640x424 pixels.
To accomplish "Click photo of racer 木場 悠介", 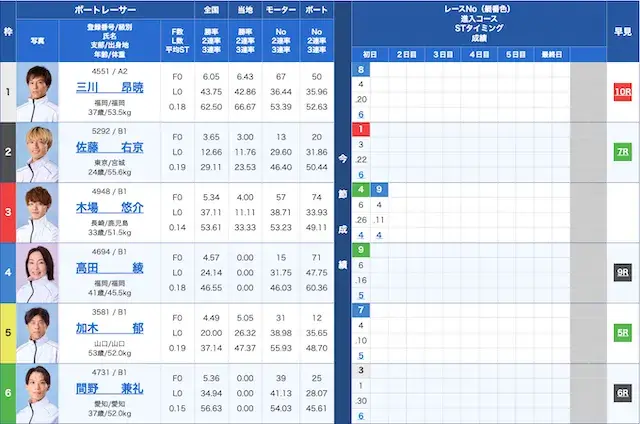I will click(x=38, y=213).
